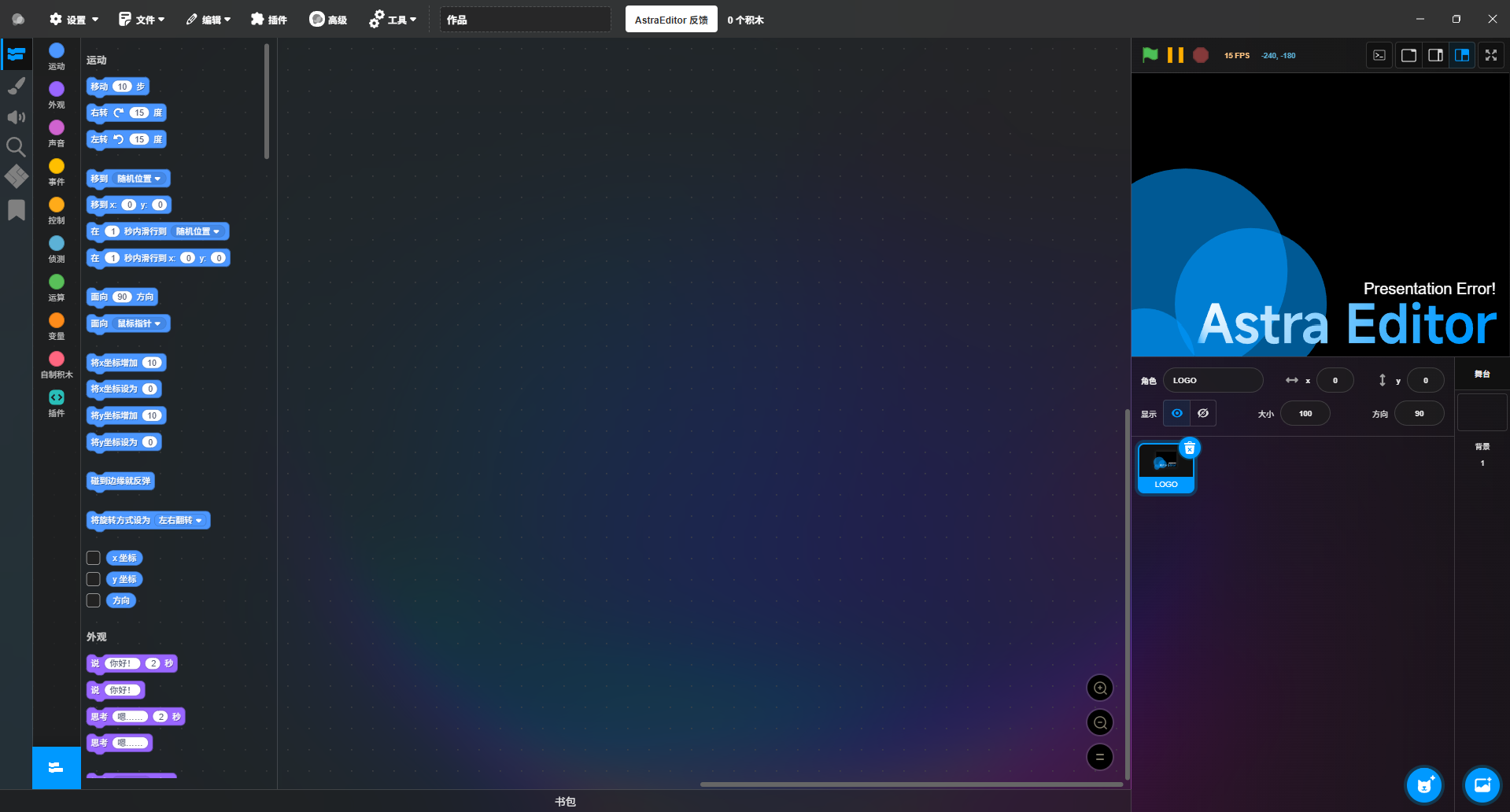This screenshot has height=812, width=1510.
Task: Open the 工具 menu
Action: (393, 20)
